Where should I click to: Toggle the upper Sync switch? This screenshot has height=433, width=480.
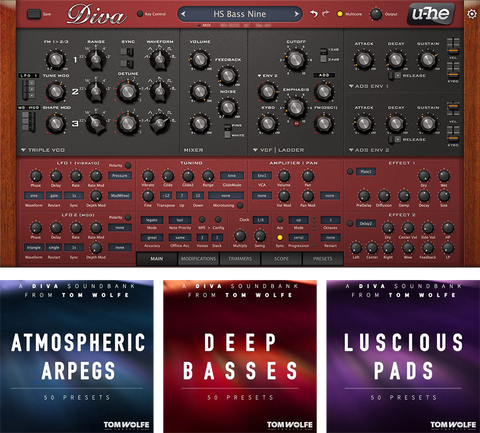click(127, 52)
